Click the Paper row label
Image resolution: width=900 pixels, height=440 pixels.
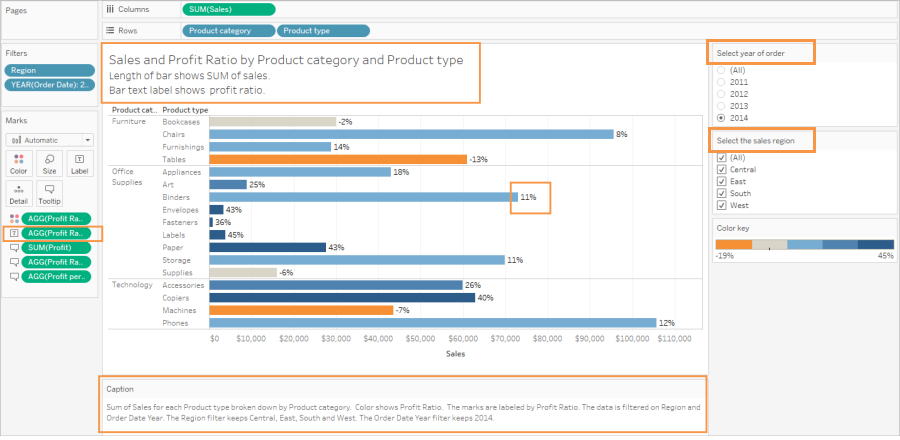172,247
